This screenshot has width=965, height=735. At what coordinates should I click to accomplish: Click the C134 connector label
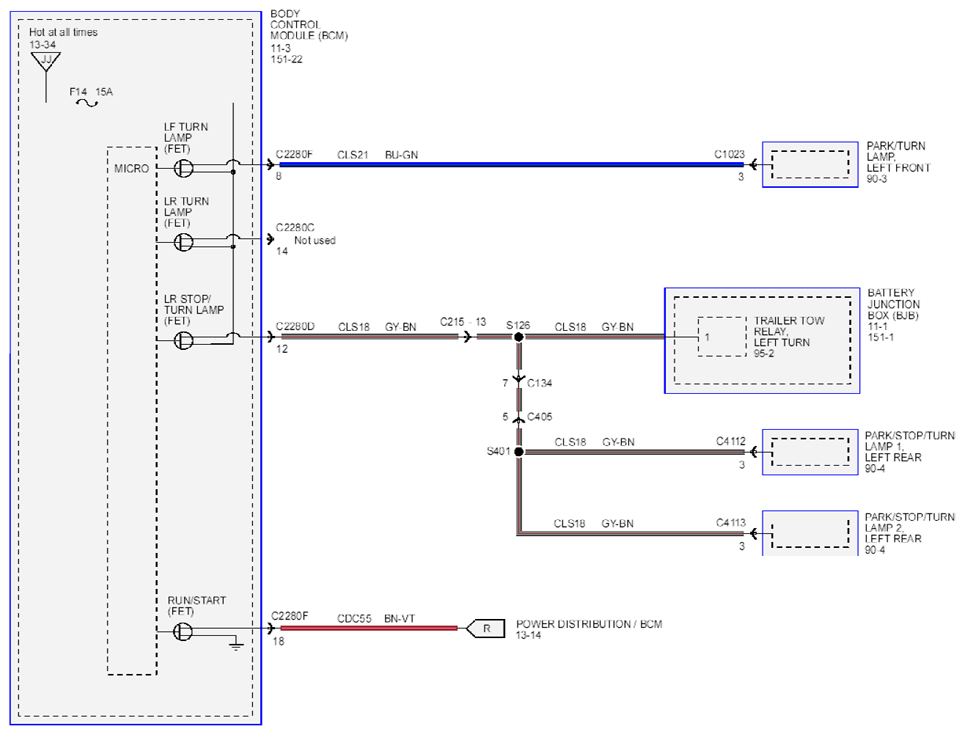(540, 383)
